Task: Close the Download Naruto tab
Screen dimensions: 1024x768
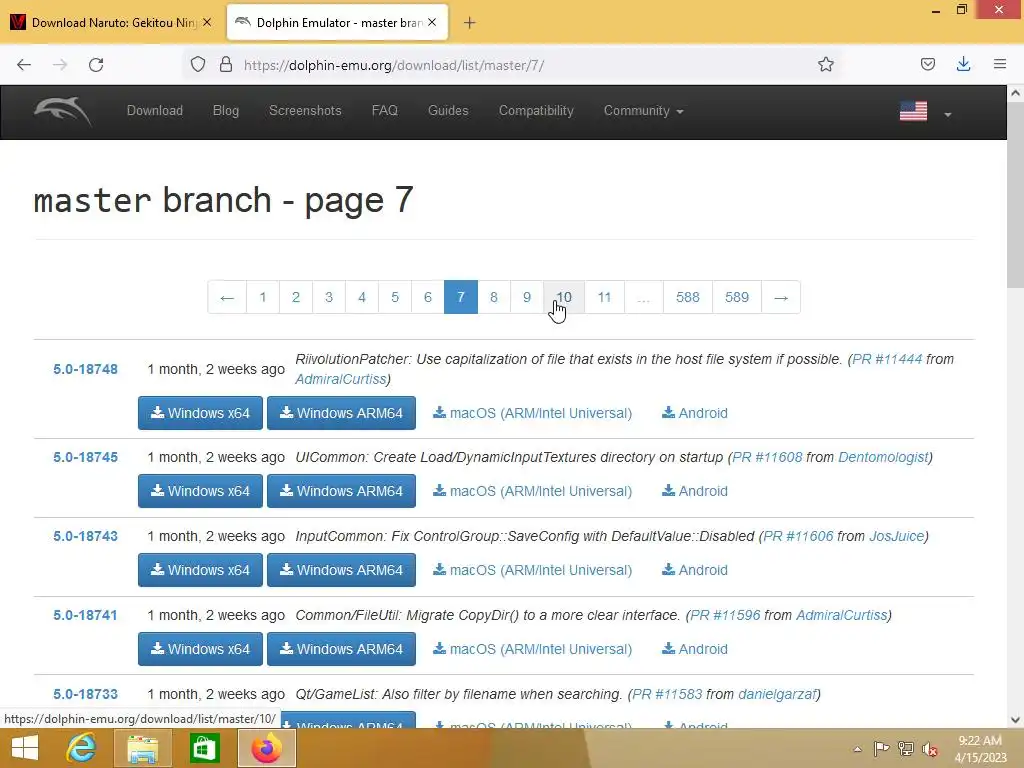Action: (x=207, y=22)
